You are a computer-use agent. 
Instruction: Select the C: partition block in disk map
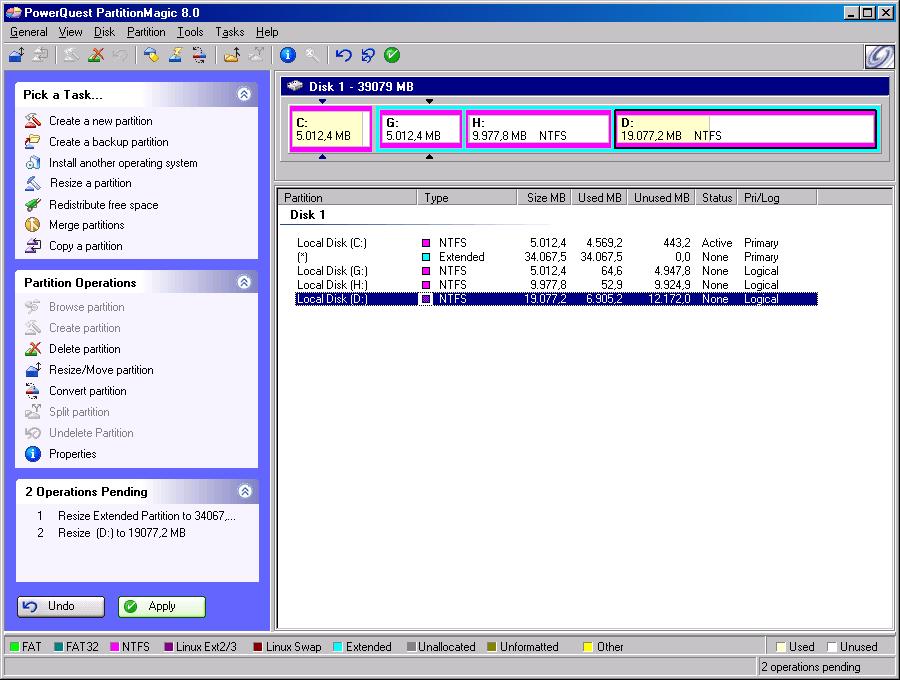pyautogui.click(x=331, y=129)
